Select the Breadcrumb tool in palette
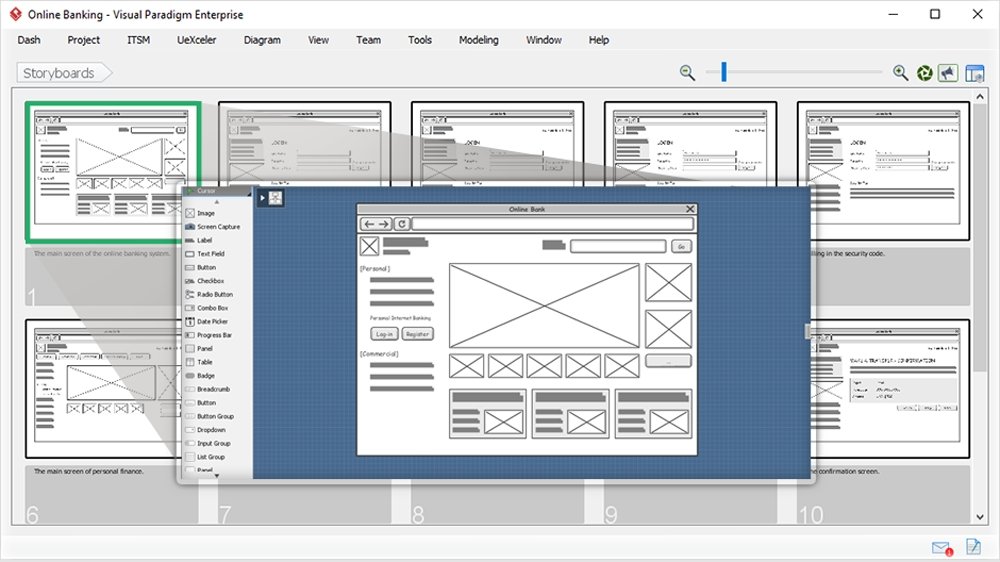 point(207,389)
